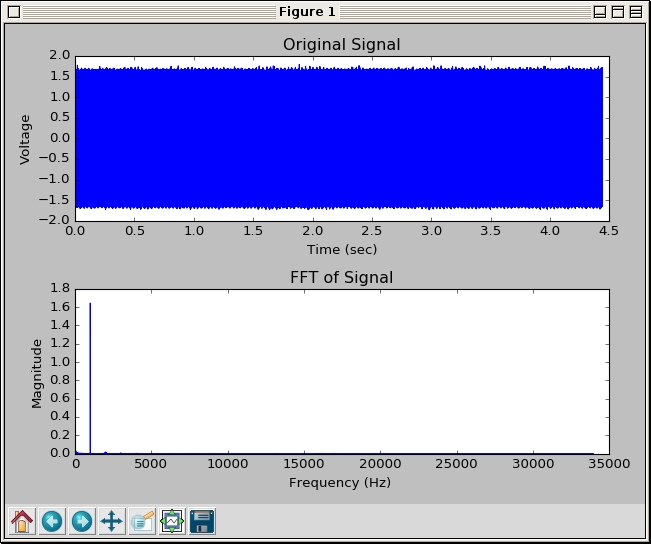Click the FFT peak spike near 1000 Hz
This screenshot has height=544, width=651.
pyautogui.click(x=90, y=378)
